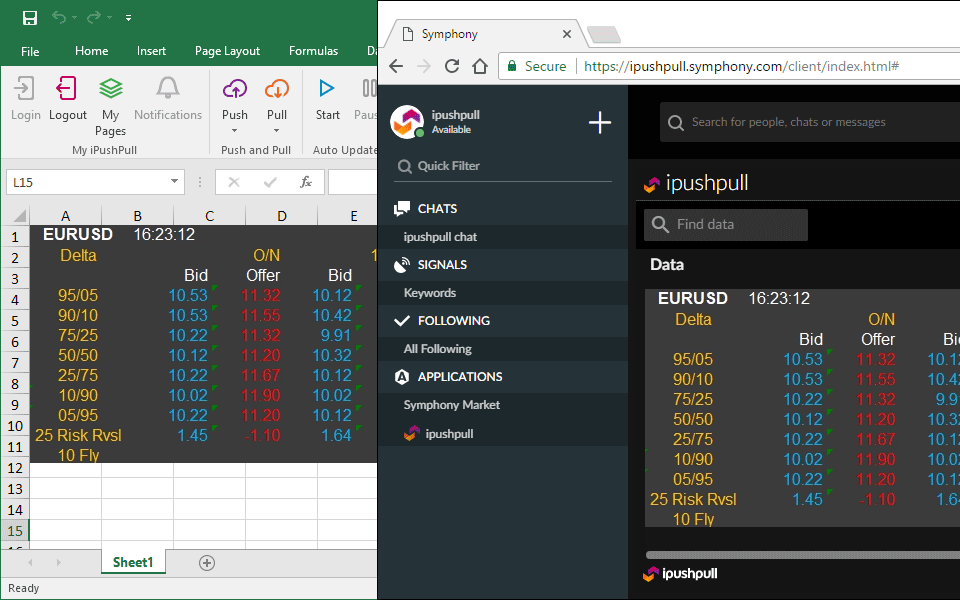This screenshot has height=600, width=960.
Task: Click the Select All corner in Excel
Action: pyautogui.click(x=19, y=216)
